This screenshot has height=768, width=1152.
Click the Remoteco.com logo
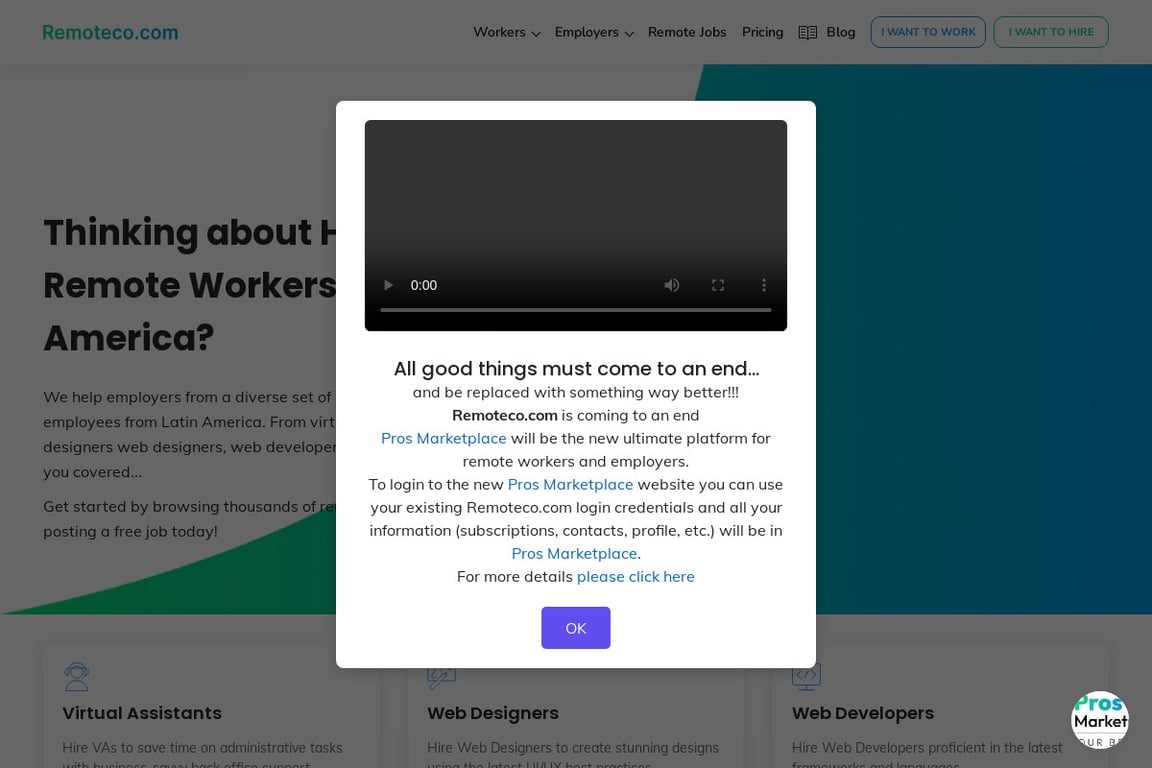pyautogui.click(x=110, y=32)
